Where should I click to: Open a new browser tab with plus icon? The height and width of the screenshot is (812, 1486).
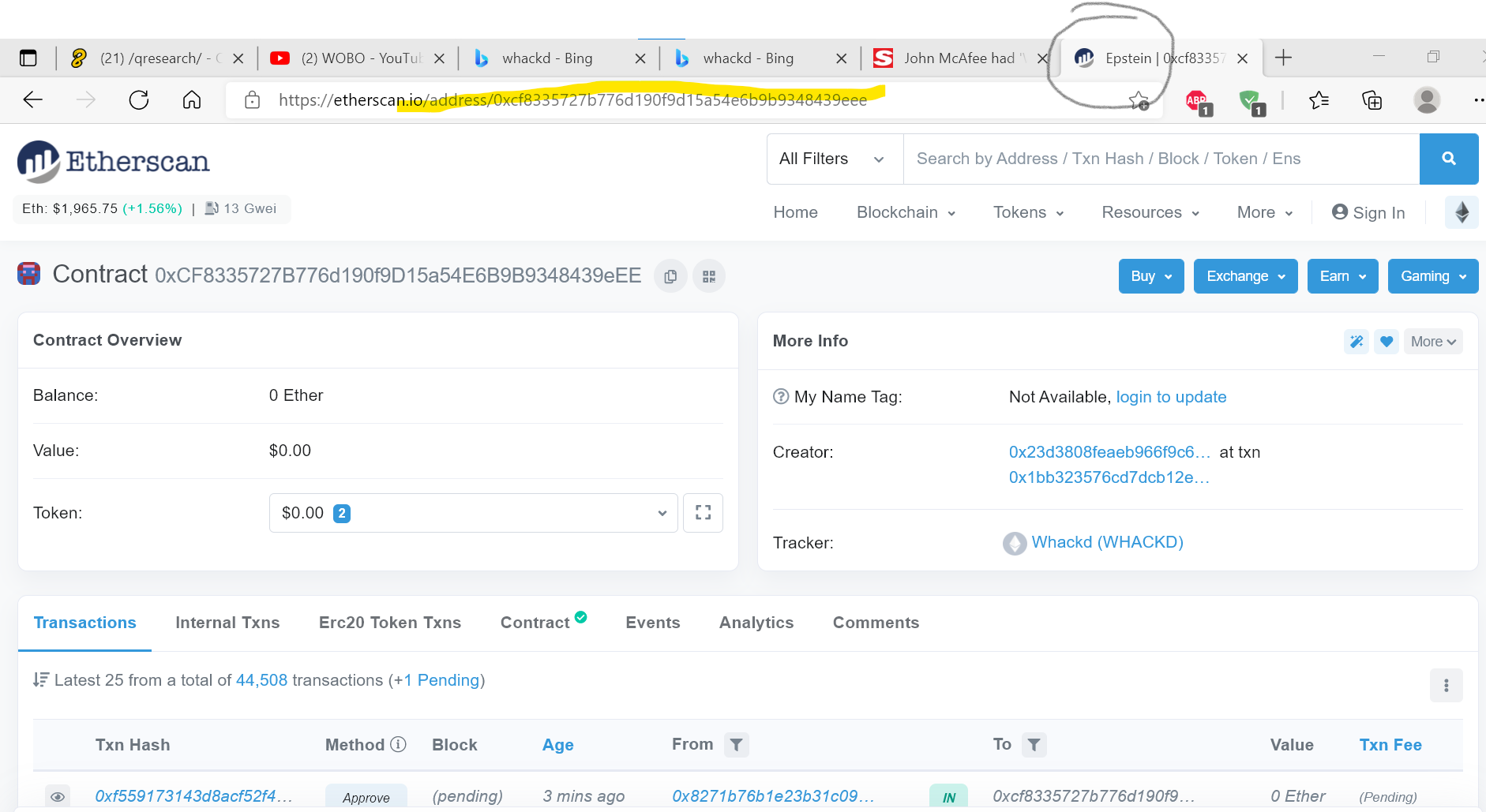point(1284,58)
